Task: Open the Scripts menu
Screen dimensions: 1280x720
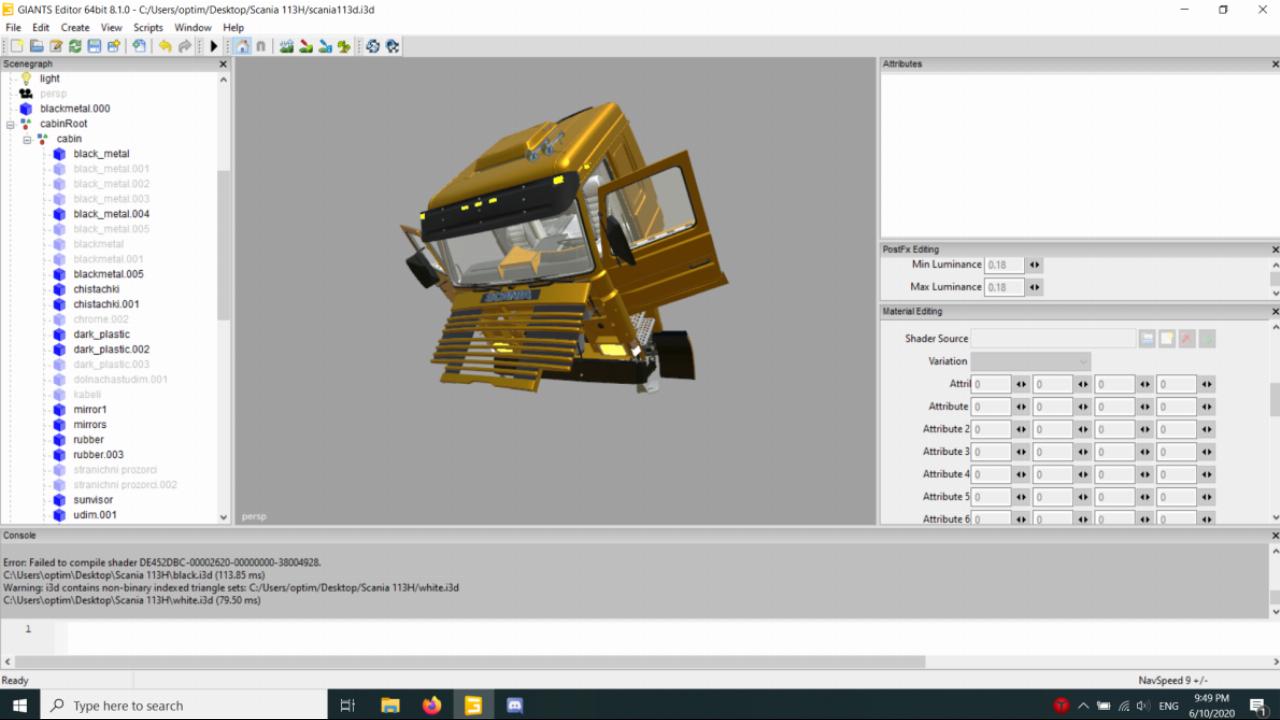Action: click(x=148, y=27)
